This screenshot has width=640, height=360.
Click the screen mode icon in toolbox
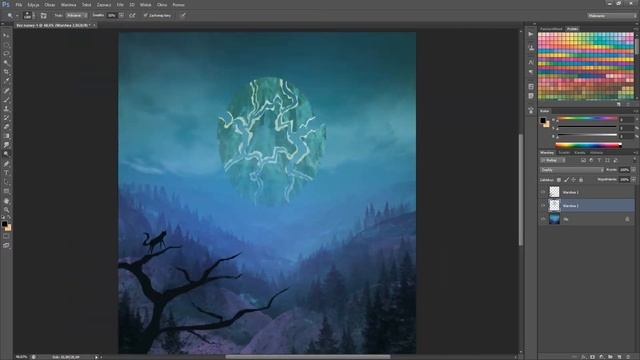coord(6,245)
